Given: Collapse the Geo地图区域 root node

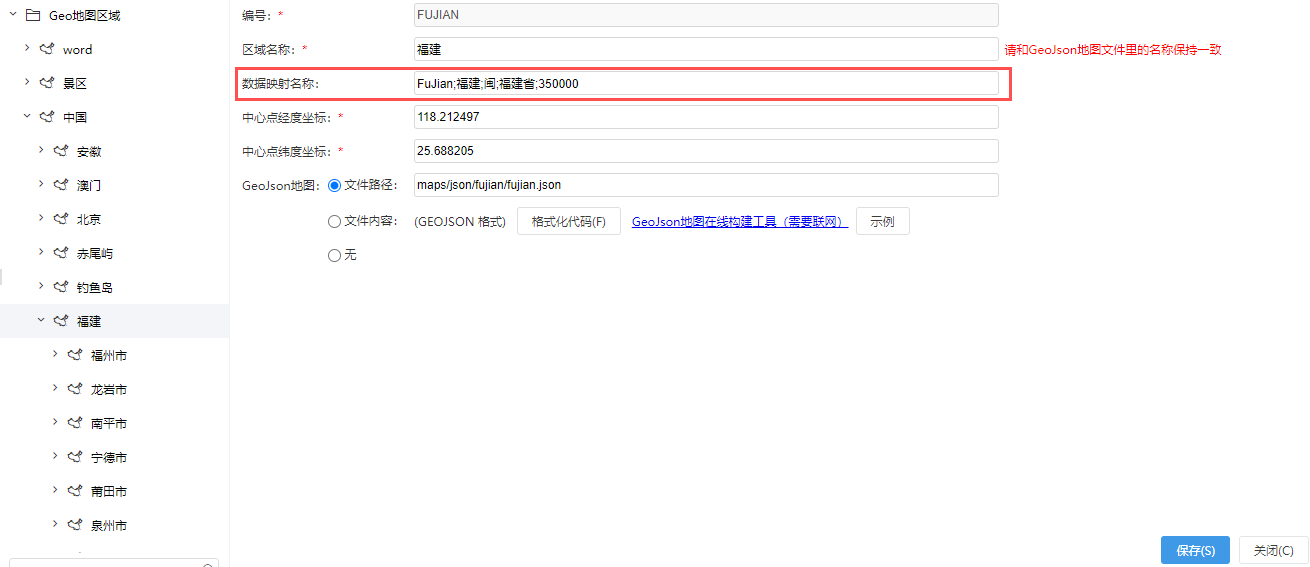Looking at the screenshot, I should [13, 15].
